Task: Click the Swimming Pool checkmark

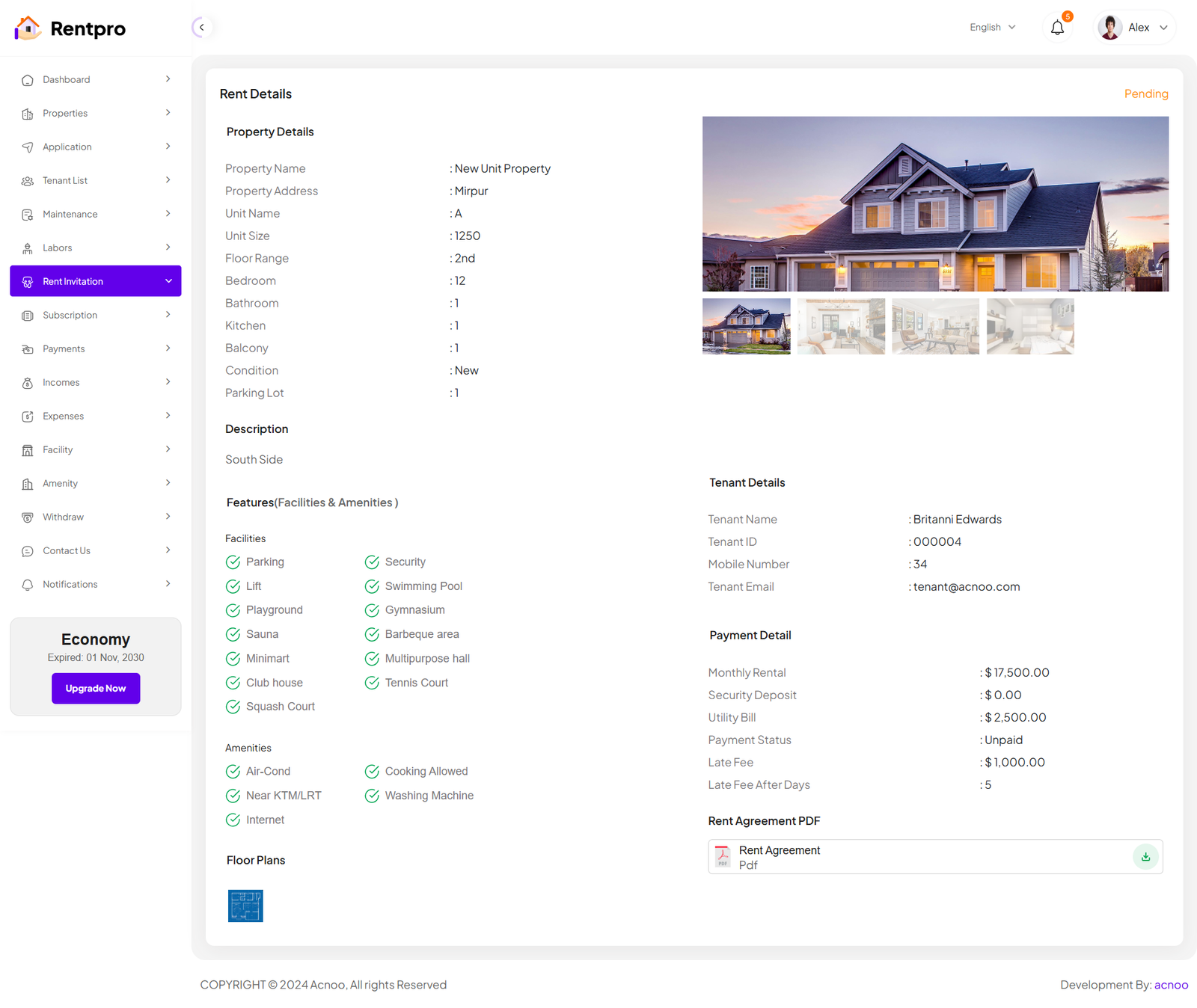Action: pos(372,586)
